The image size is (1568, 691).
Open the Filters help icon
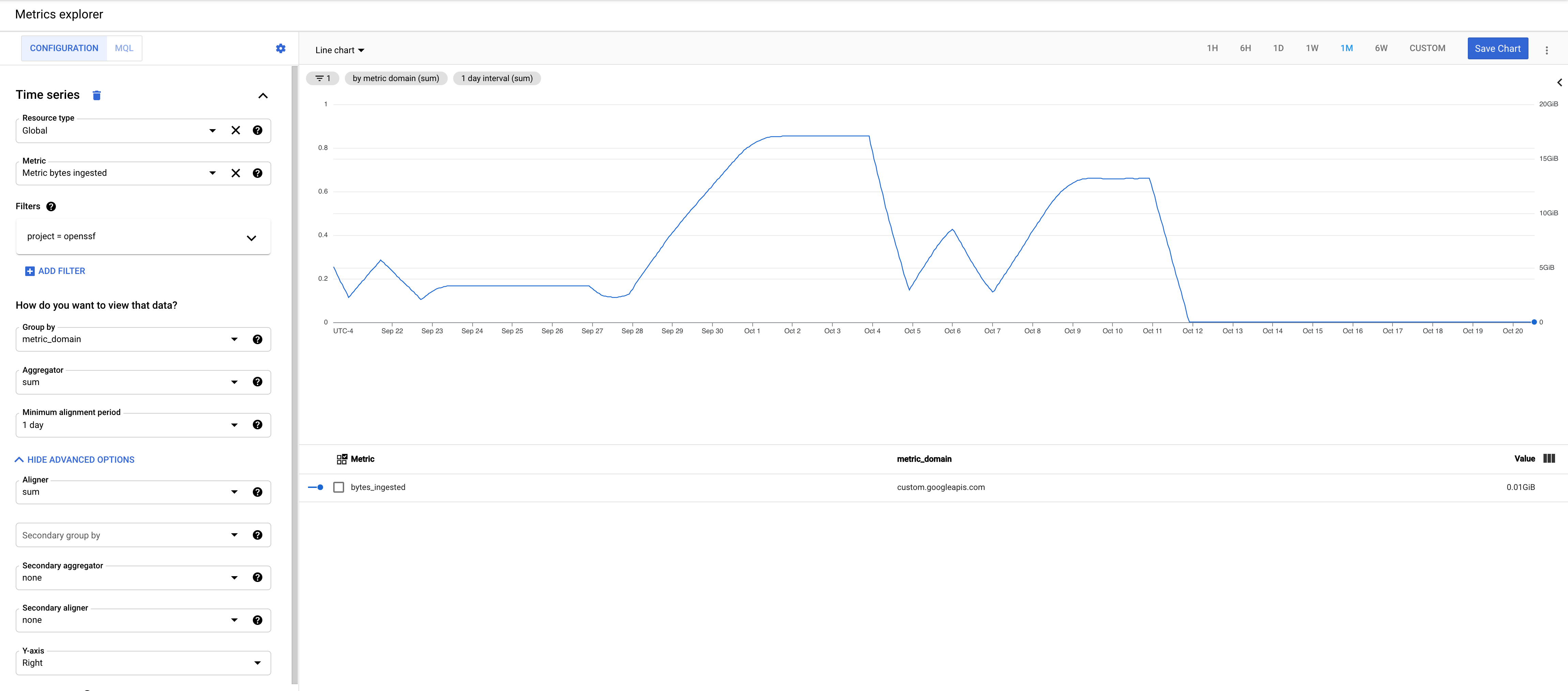click(51, 206)
